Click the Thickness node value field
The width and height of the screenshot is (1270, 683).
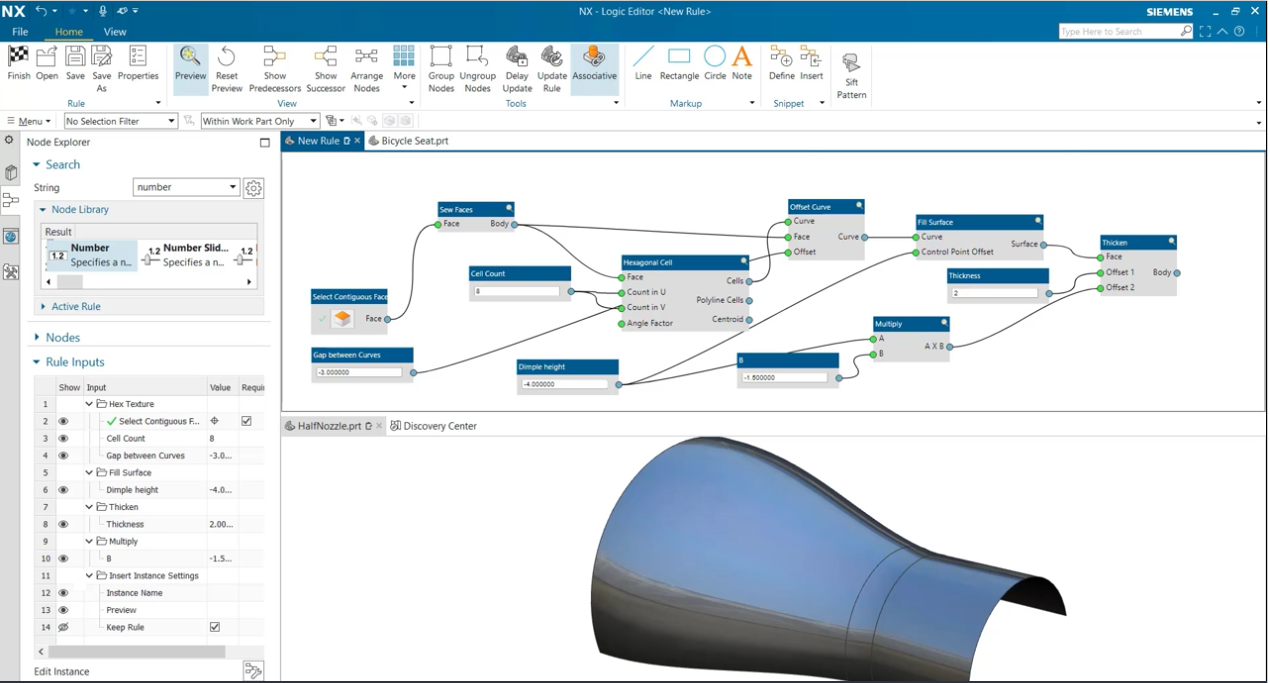[x=994, y=293]
